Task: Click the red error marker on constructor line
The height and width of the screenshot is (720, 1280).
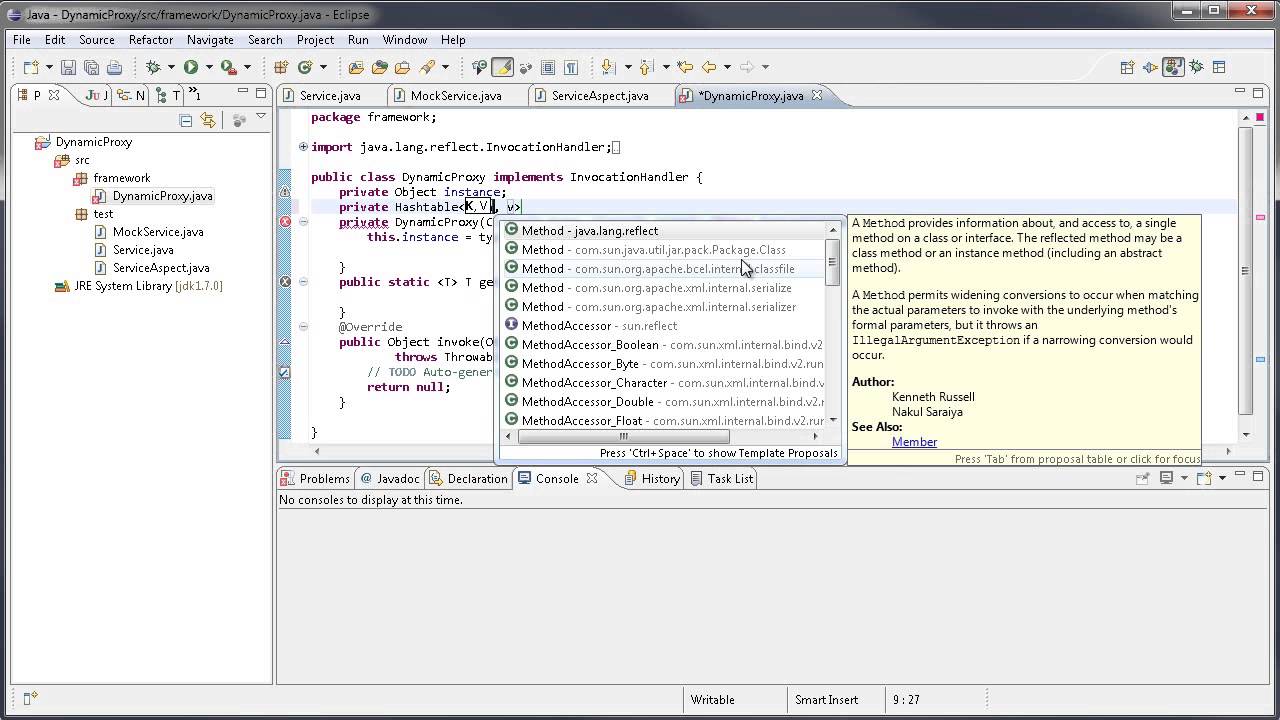Action: coord(285,222)
